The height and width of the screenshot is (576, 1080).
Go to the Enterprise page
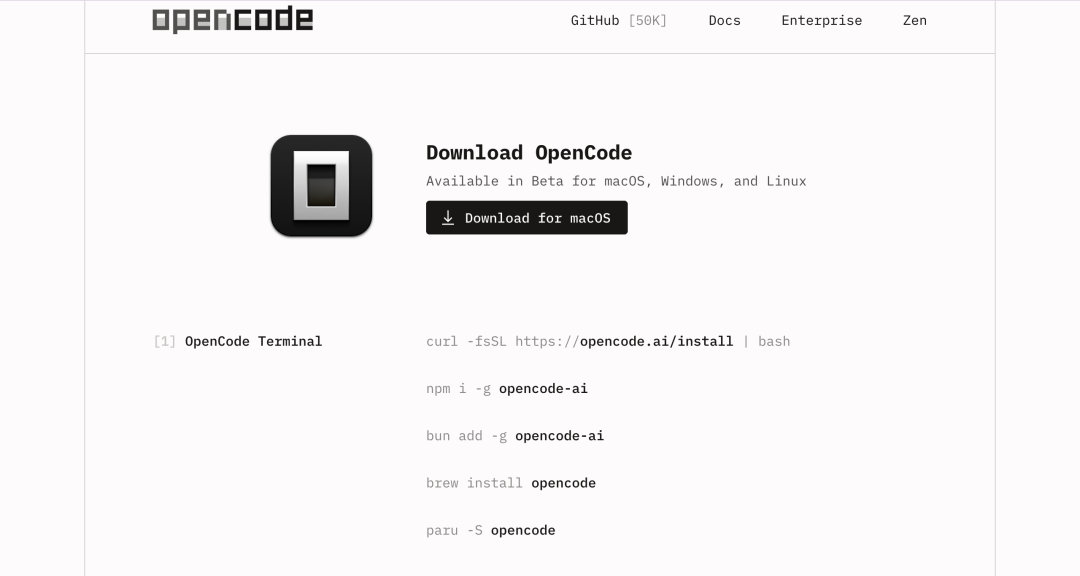[x=822, y=21]
